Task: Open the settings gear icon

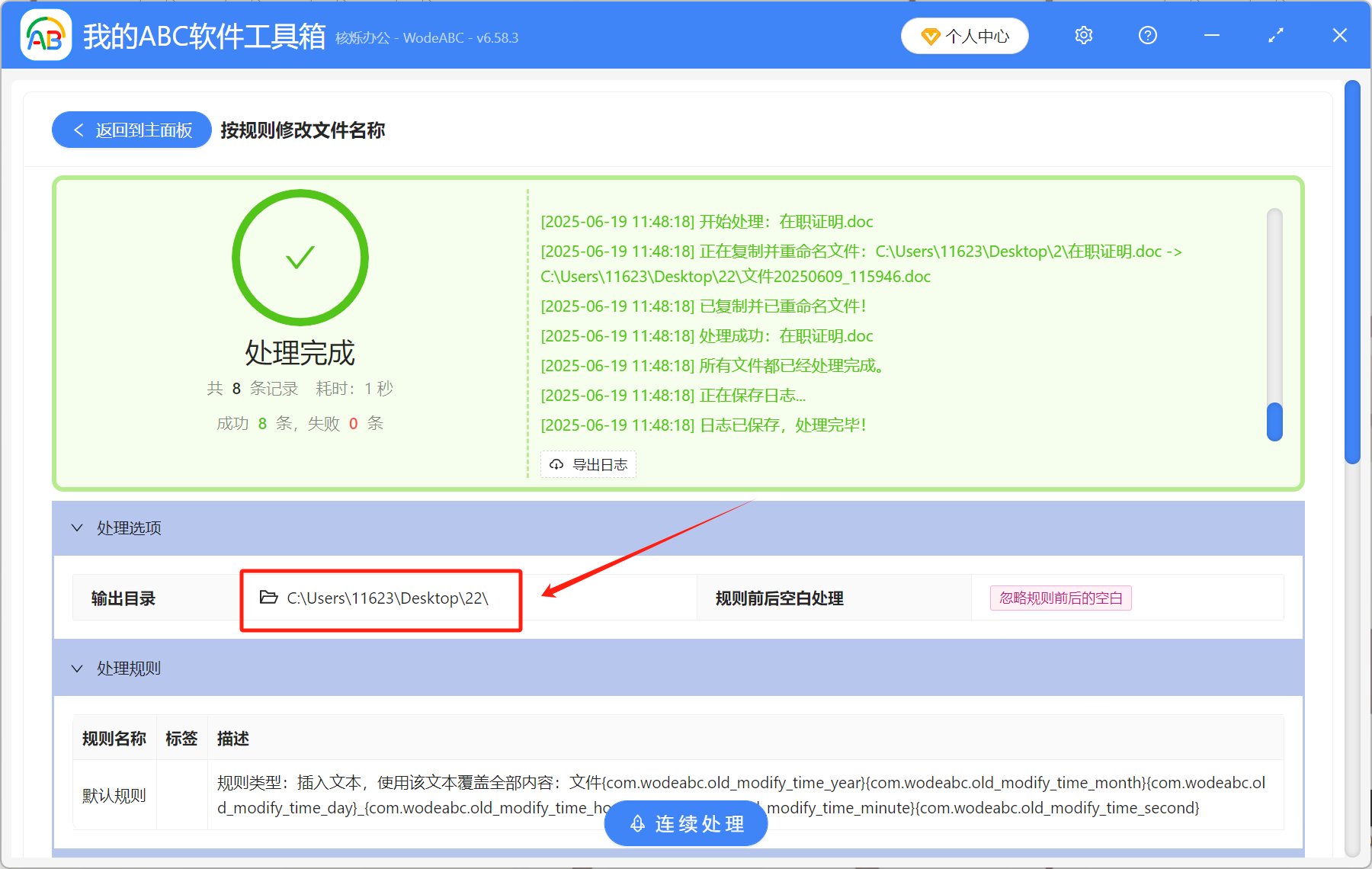Action: point(1083,35)
